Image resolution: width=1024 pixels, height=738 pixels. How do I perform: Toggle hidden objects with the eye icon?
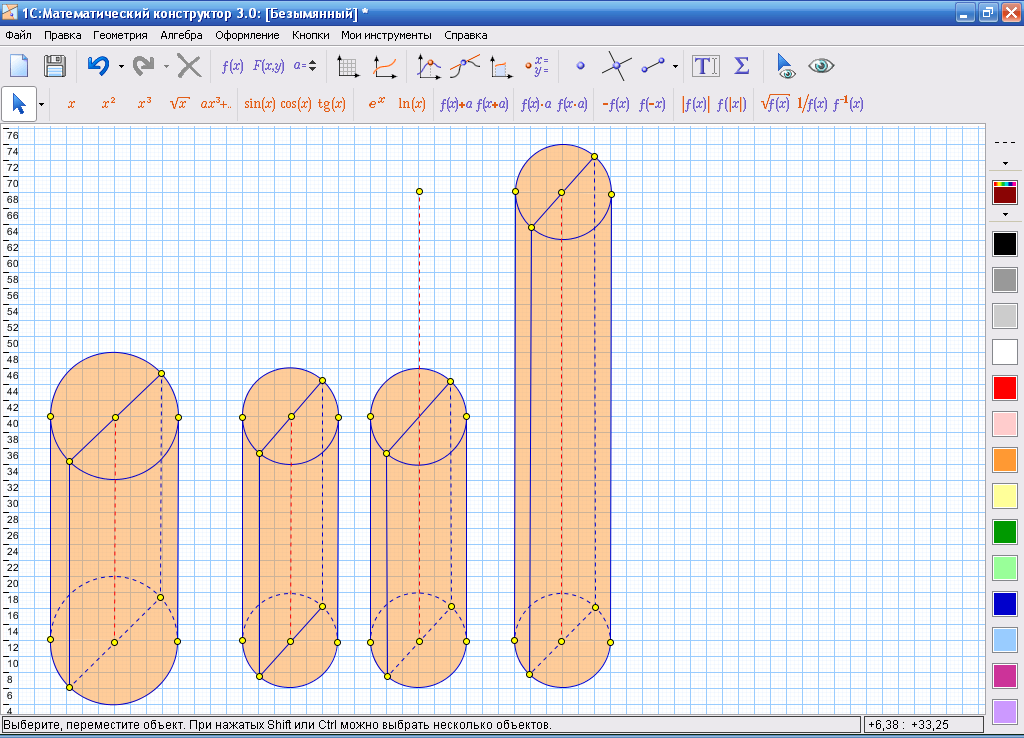821,65
